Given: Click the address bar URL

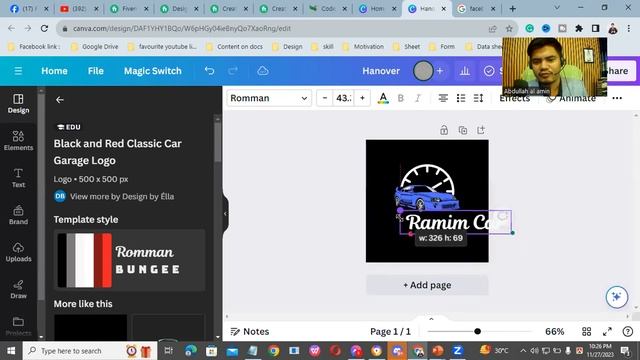Looking at the screenshot, I should 182,29.
